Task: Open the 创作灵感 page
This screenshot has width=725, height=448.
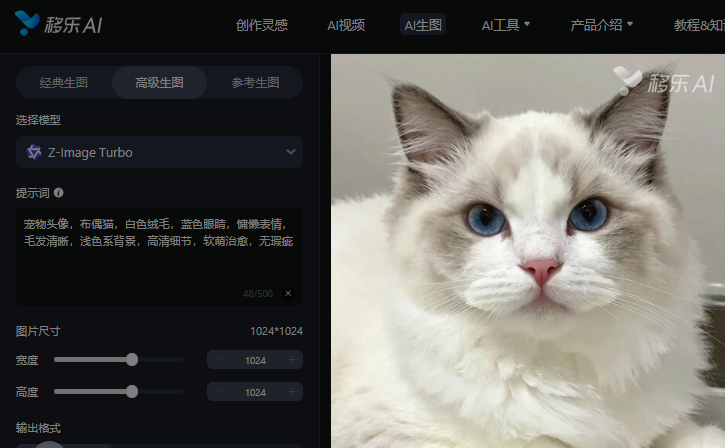Action: (x=262, y=25)
